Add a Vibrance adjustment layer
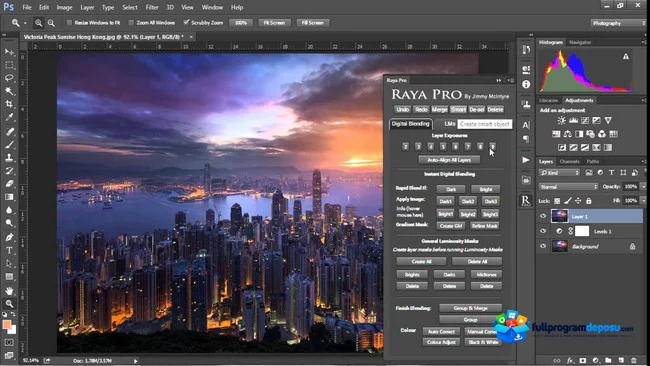 point(608,121)
